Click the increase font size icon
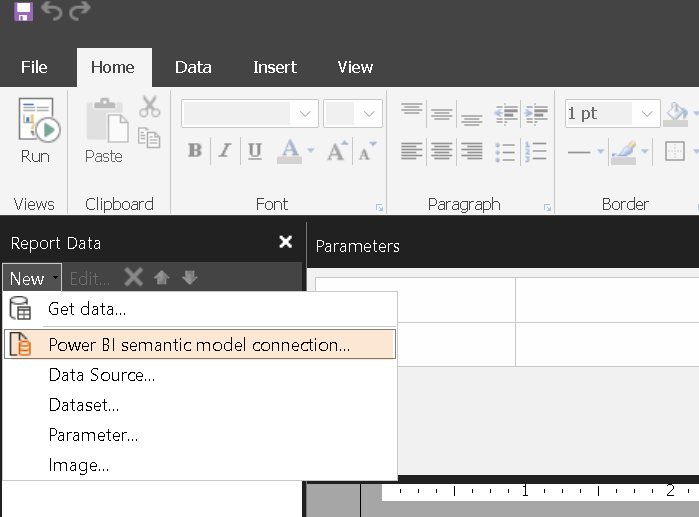The width and height of the screenshot is (699, 517). pos(337,151)
